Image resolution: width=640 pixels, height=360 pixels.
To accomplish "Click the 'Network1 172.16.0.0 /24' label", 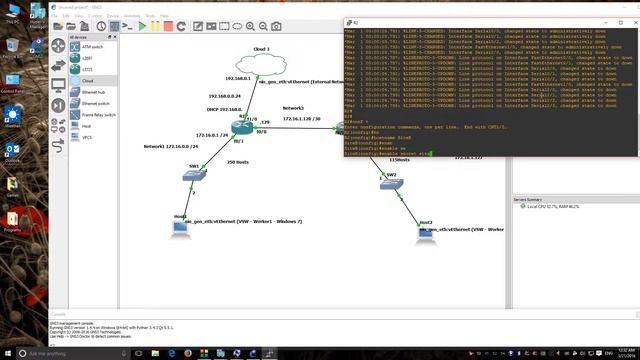I will coord(171,146).
